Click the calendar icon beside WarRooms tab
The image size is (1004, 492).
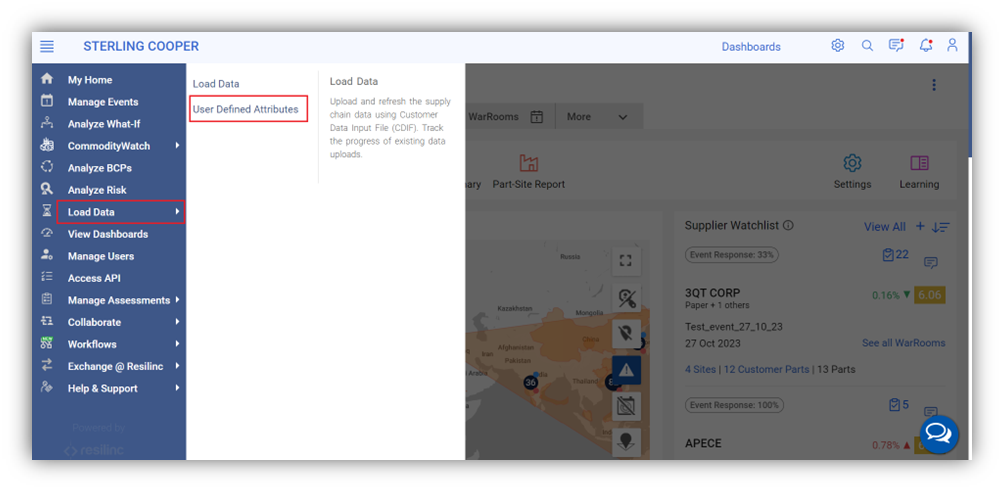point(537,117)
